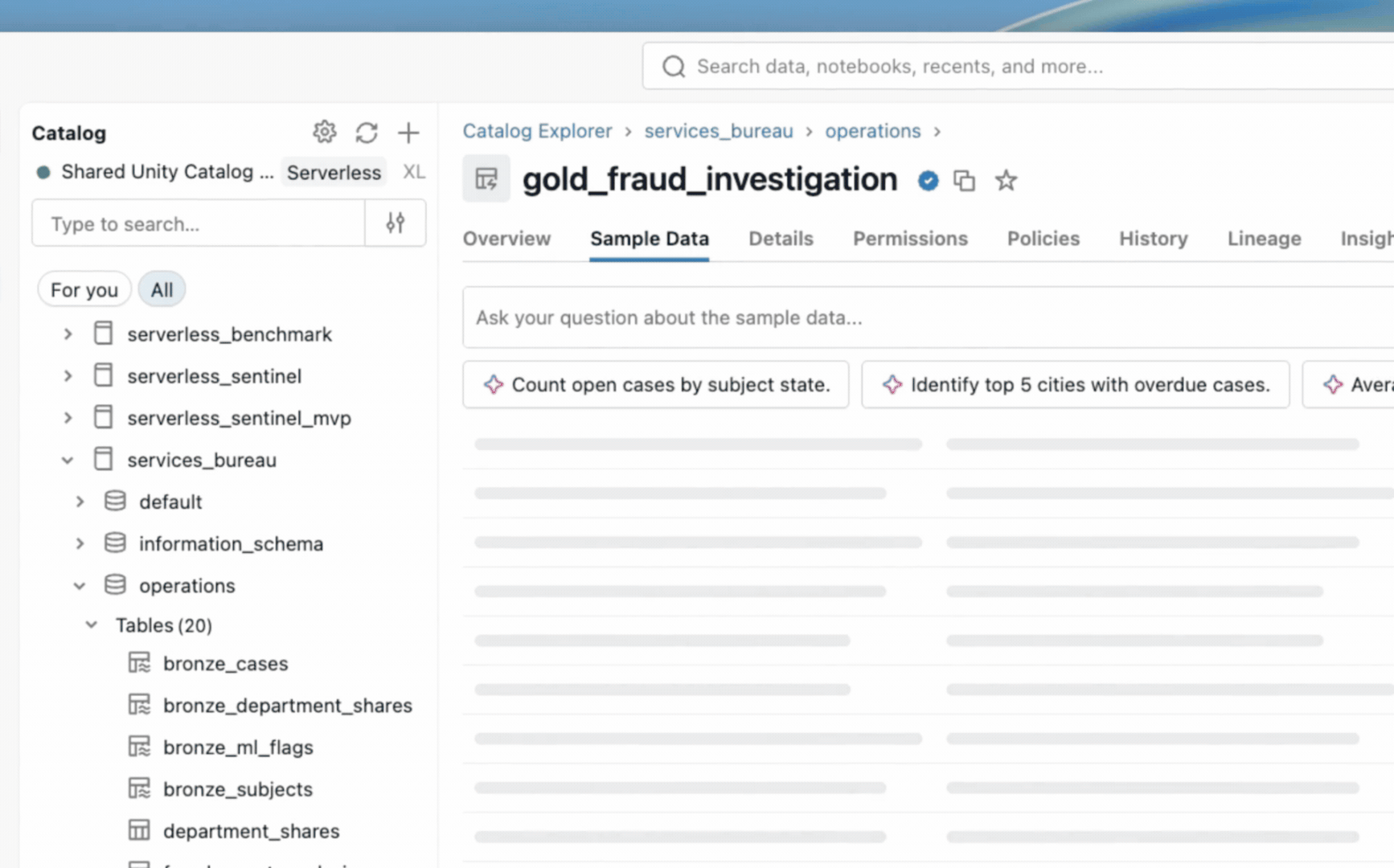Open the History tab

click(1153, 239)
